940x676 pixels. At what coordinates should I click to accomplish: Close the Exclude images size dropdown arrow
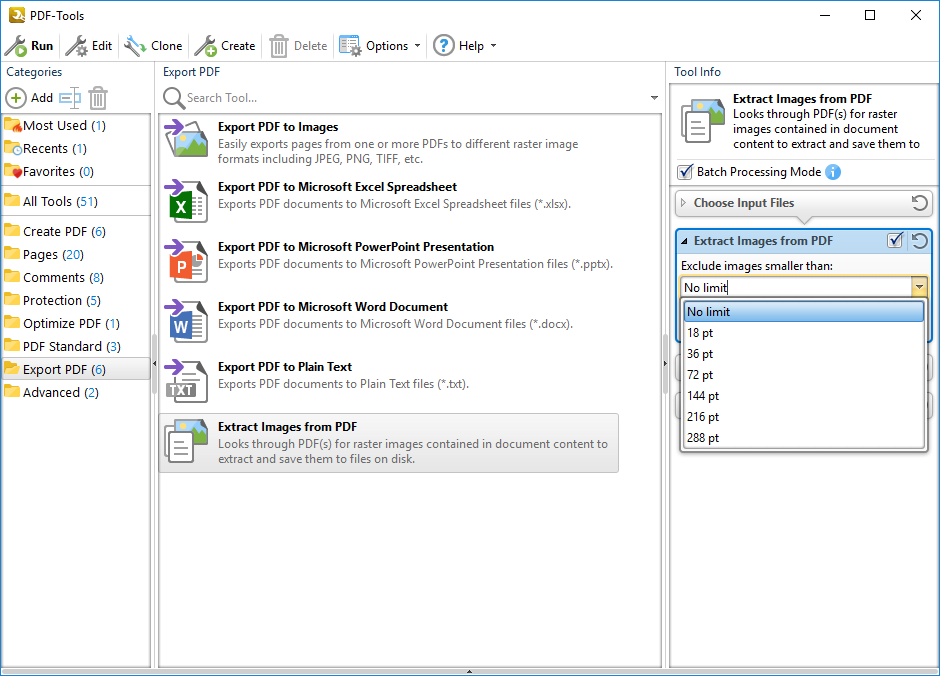pos(918,288)
